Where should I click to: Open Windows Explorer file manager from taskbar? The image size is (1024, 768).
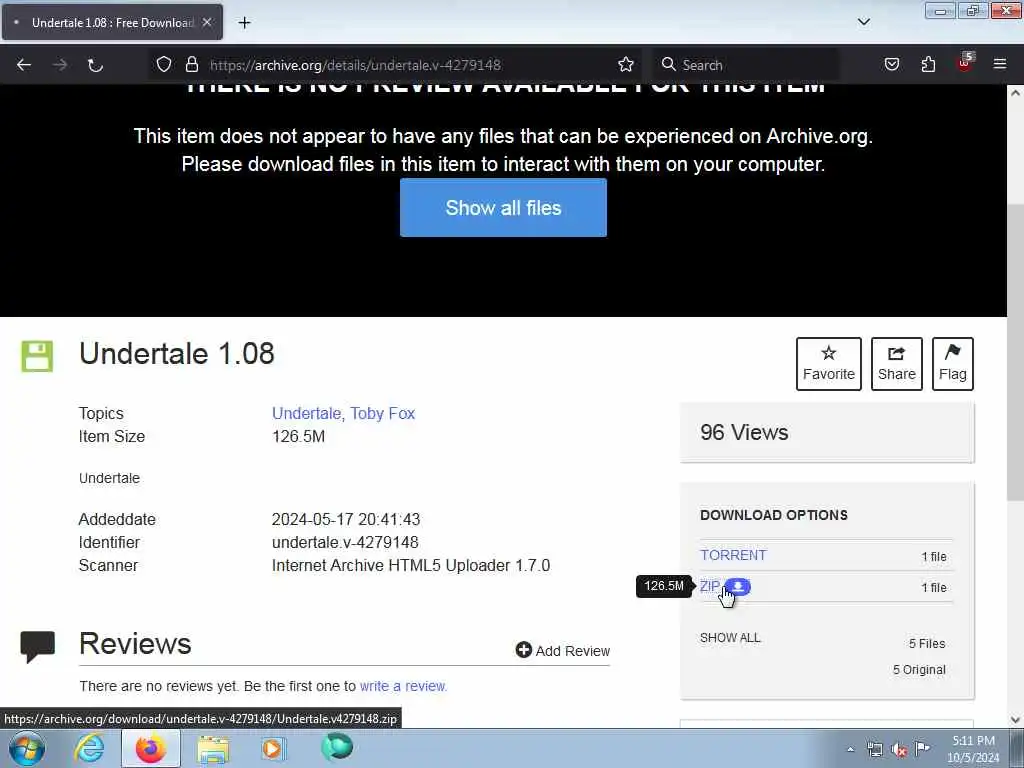tap(213, 748)
